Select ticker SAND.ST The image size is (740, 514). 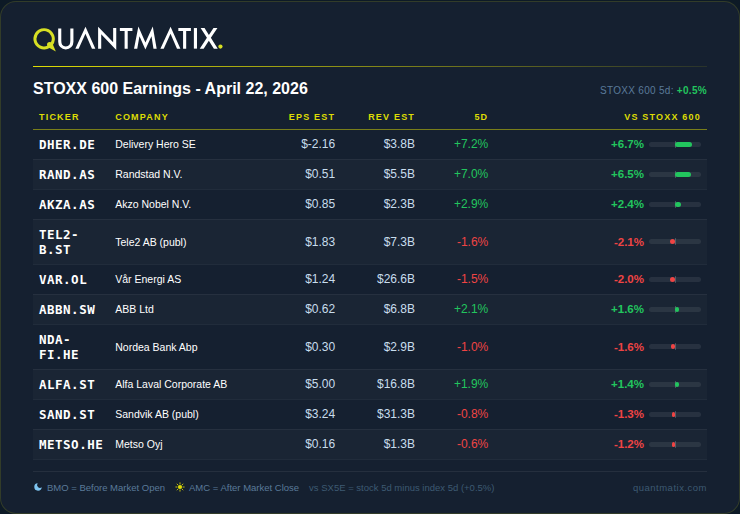click(67, 414)
